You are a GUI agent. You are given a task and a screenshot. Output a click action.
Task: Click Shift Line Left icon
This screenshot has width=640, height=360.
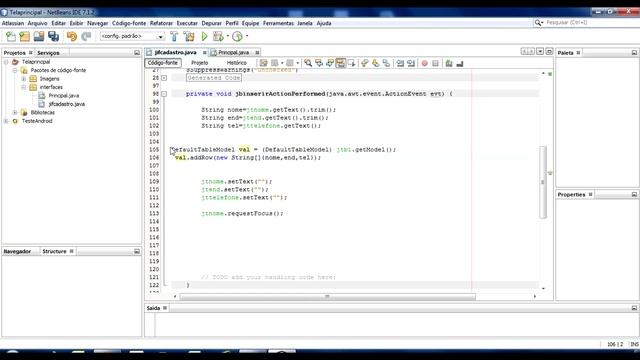pyautogui.click(x=400, y=63)
